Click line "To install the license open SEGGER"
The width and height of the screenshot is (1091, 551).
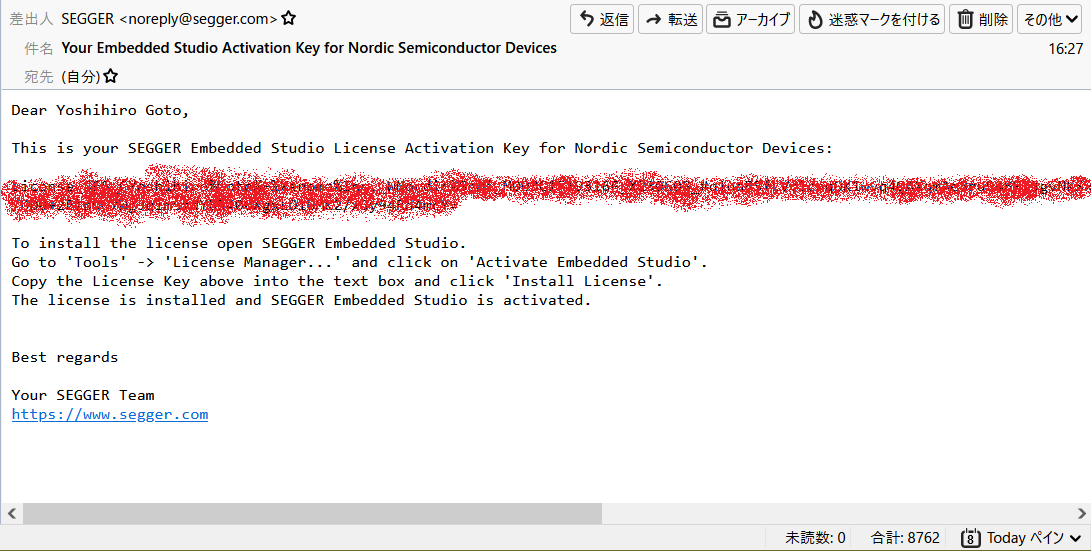point(239,243)
